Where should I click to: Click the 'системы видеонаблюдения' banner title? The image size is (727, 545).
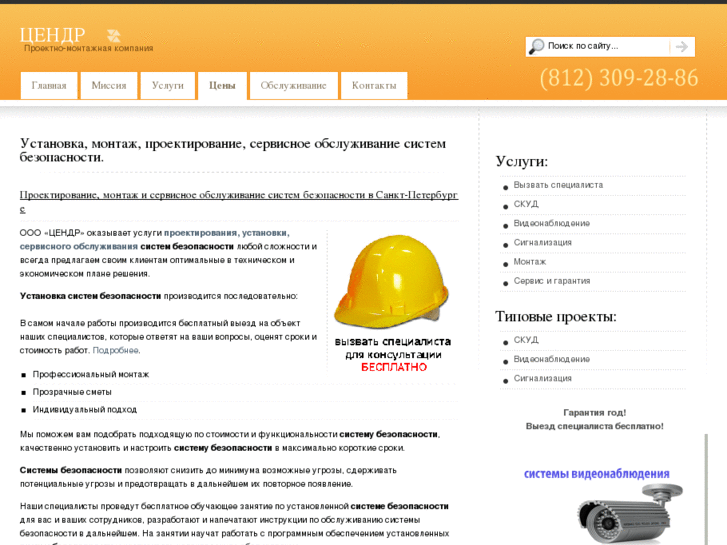[597, 474]
